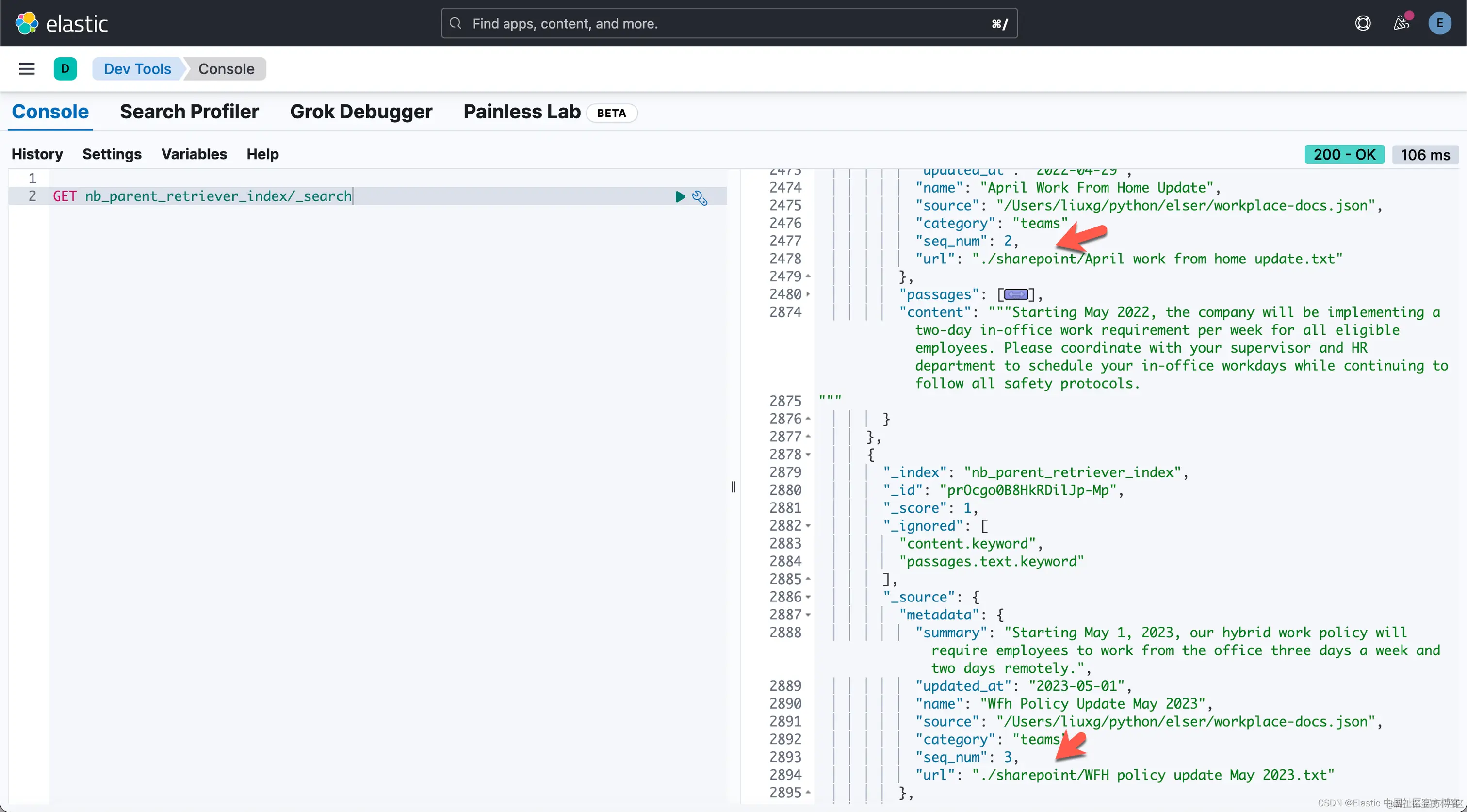Click the WFH policy update May 2023.txt url
The width and height of the screenshot is (1467, 812).
pyautogui.click(x=1153, y=775)
